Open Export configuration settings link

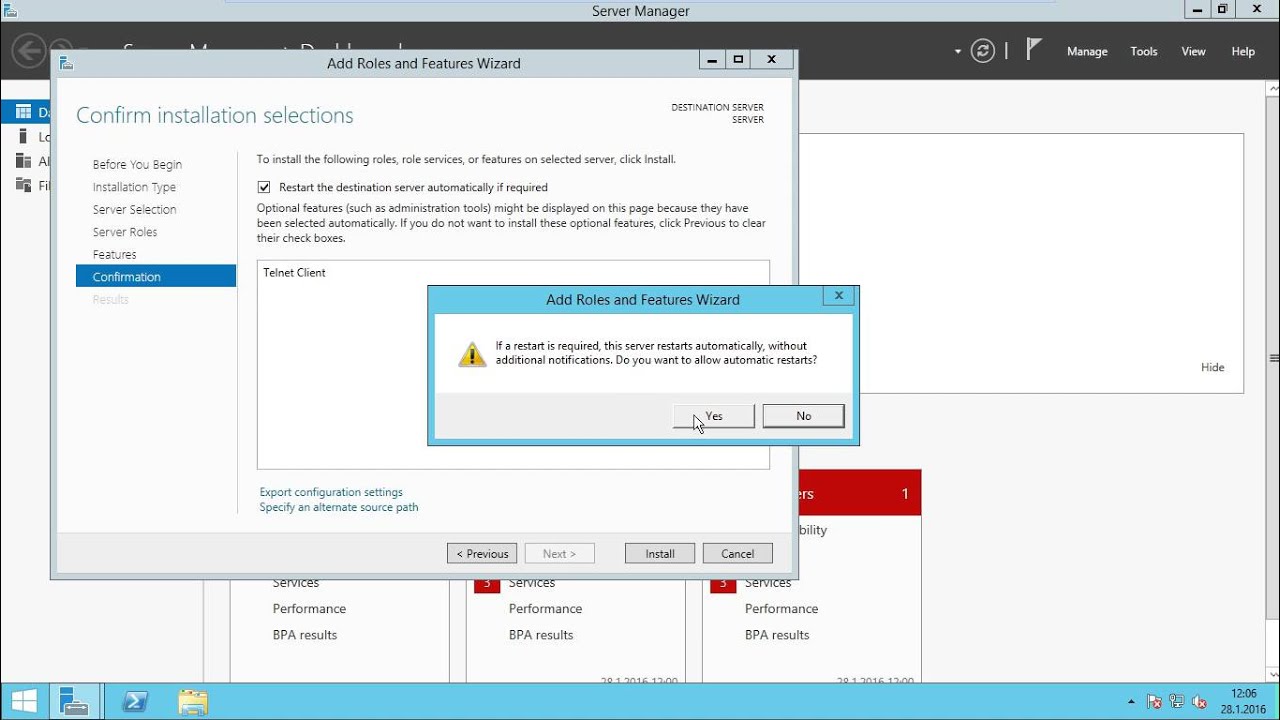click(x=331, y=492)
